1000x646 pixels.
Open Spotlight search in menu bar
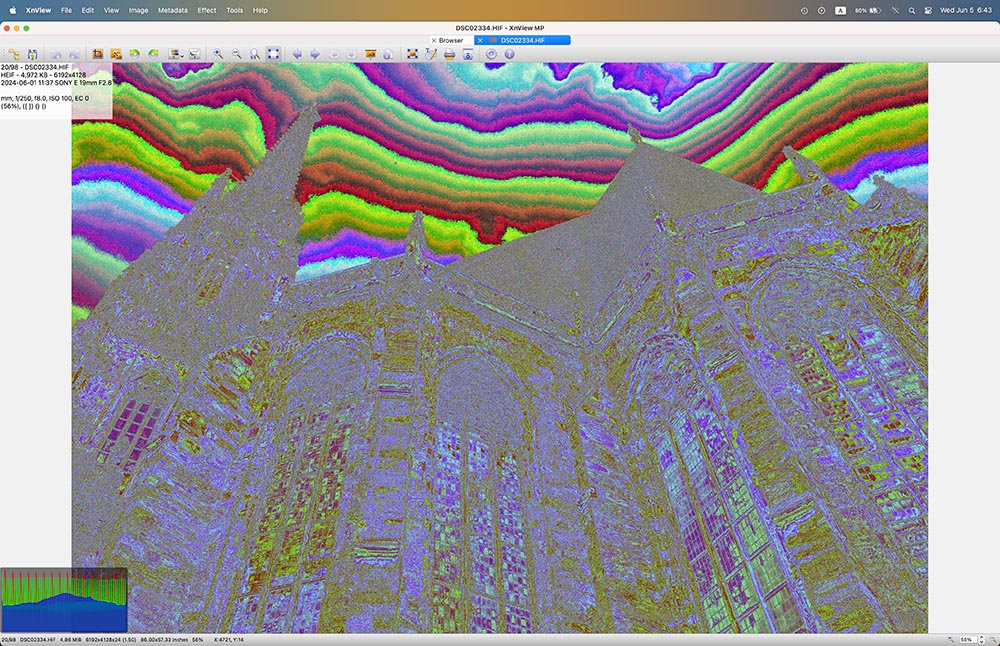coord(912,10)
